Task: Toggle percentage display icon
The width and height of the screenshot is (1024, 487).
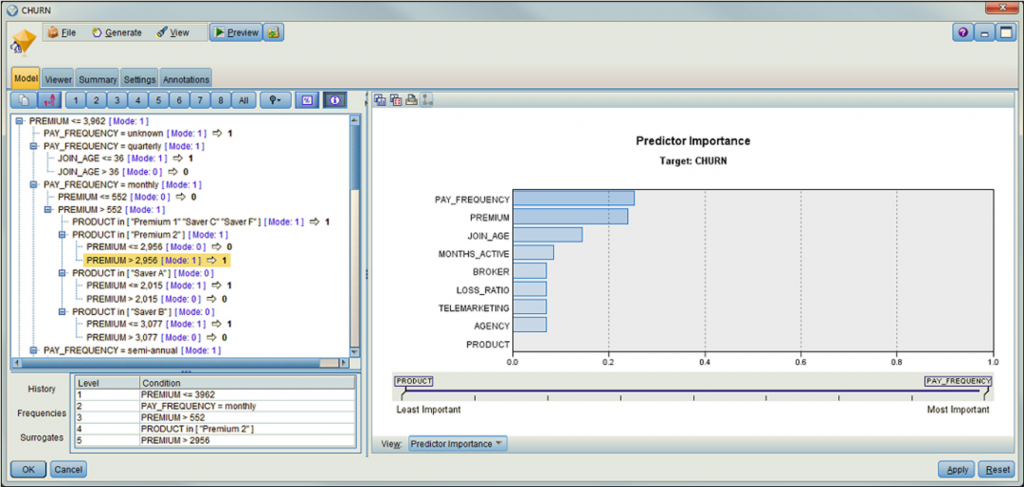Action: coord(308,101)
